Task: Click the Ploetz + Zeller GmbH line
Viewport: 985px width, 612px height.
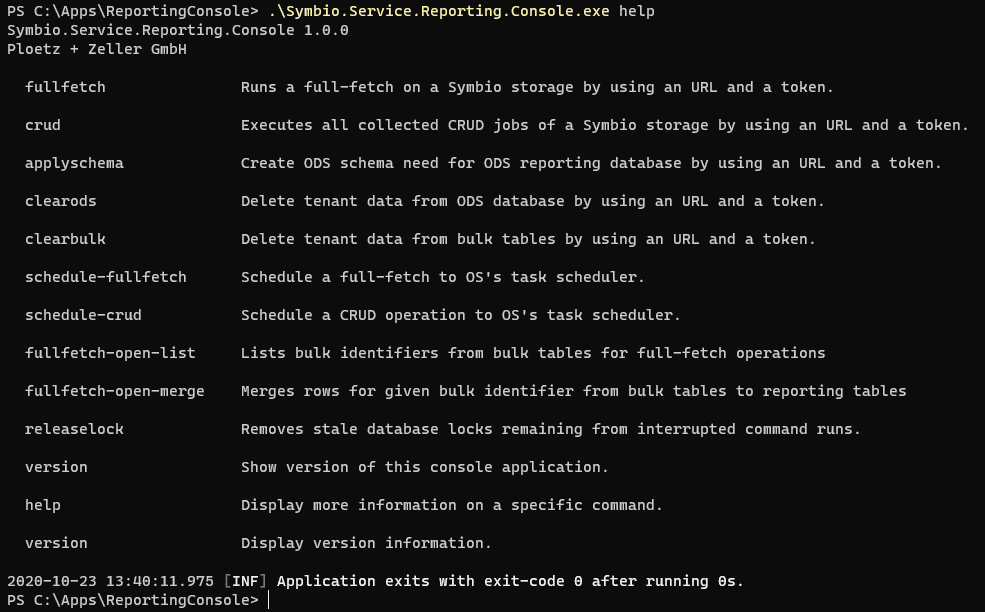Action: [x=97, y=49]
